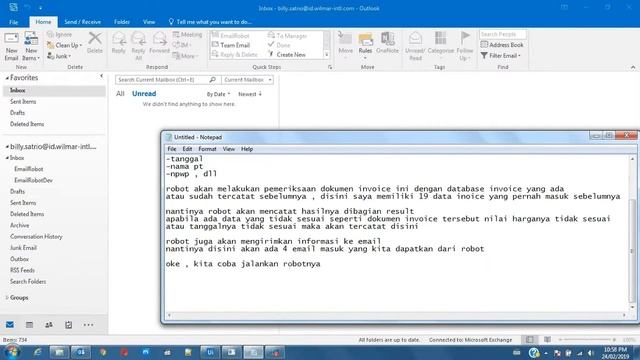Open the Notepad Edit menu
This screenshot has height=360, width=640.
[x=187, y=149]
